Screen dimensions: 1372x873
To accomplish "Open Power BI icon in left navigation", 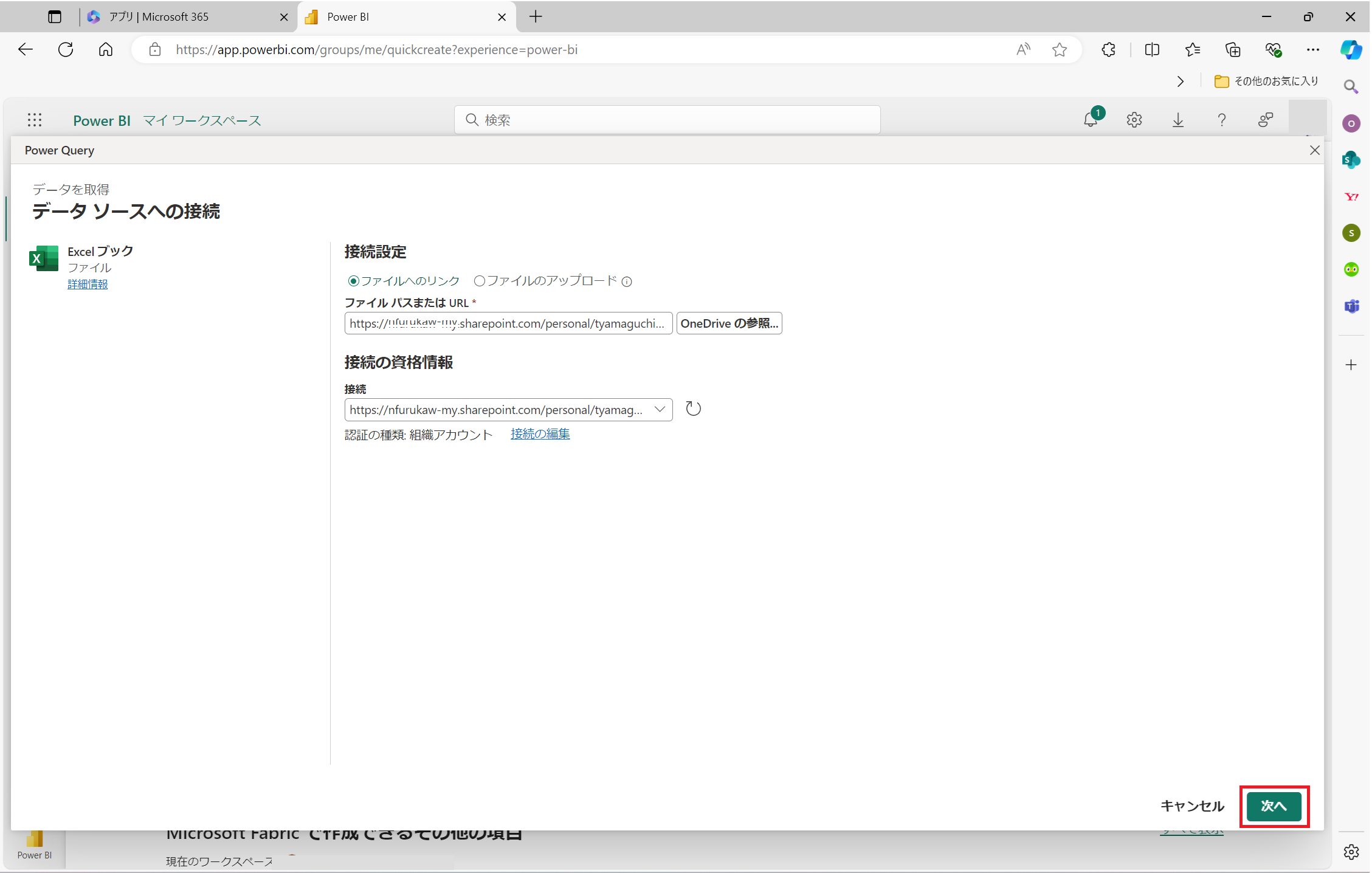I will [x=35, y=845].
